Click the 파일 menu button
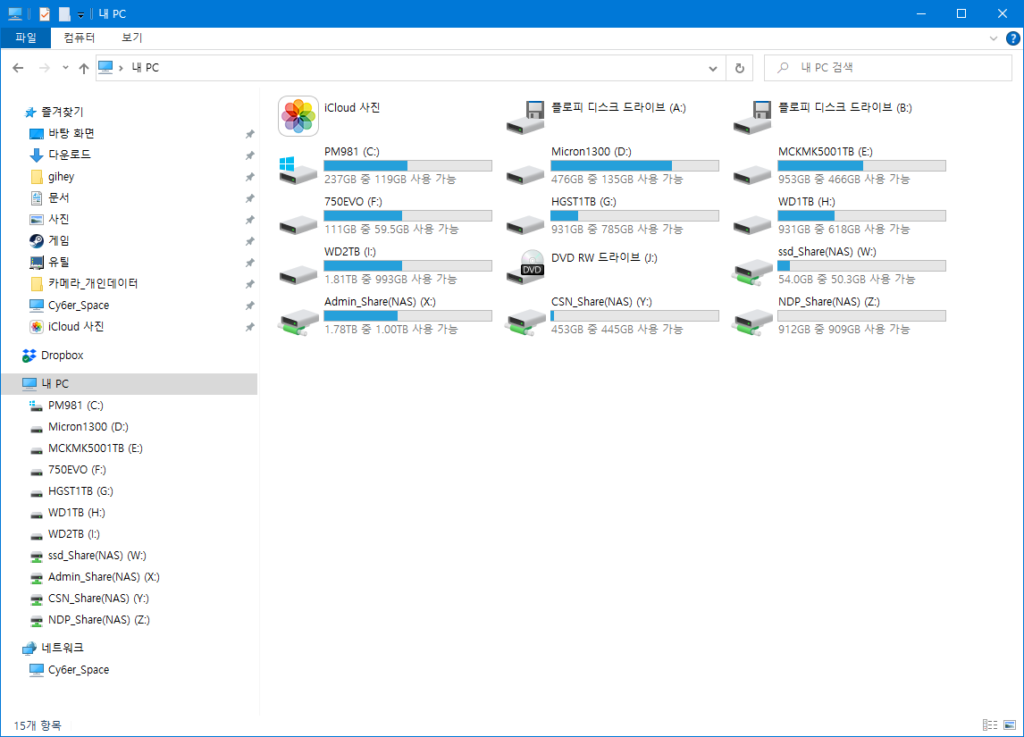 click(x=25, y=38)
